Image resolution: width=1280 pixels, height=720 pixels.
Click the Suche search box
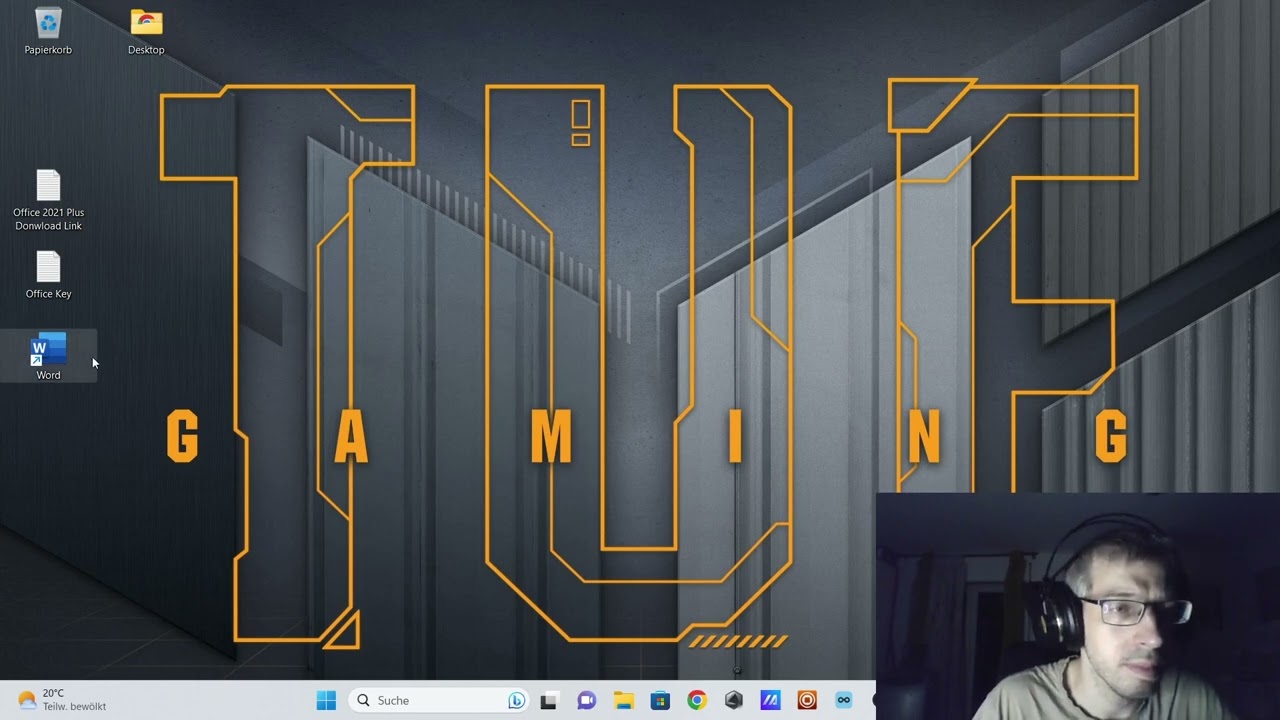439,700
